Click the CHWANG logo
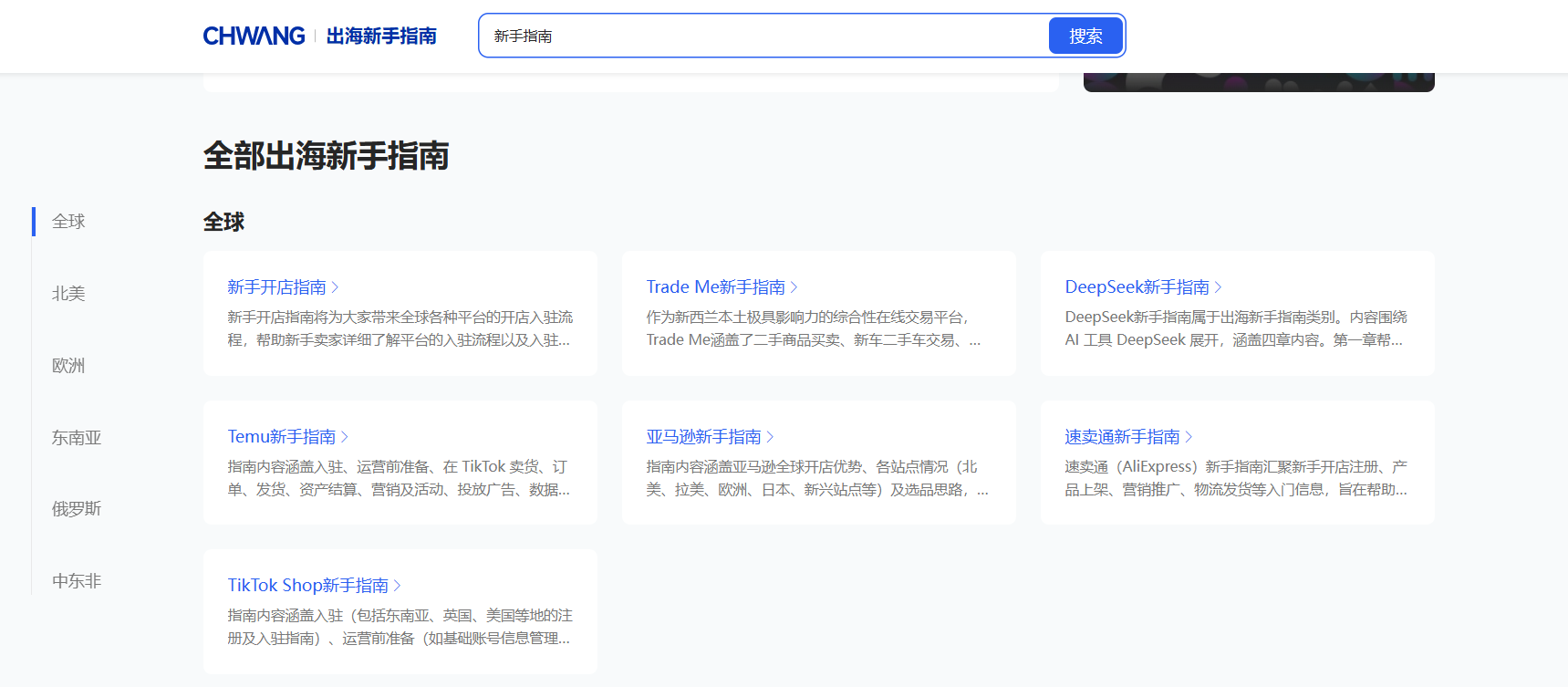 tap(254, 36)
